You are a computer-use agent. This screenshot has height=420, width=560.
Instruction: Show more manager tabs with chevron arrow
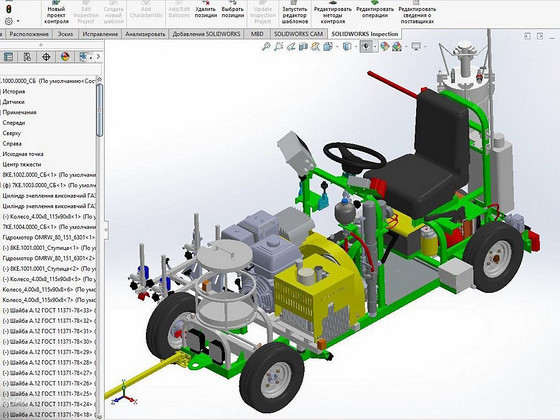(x=98, y=57)
